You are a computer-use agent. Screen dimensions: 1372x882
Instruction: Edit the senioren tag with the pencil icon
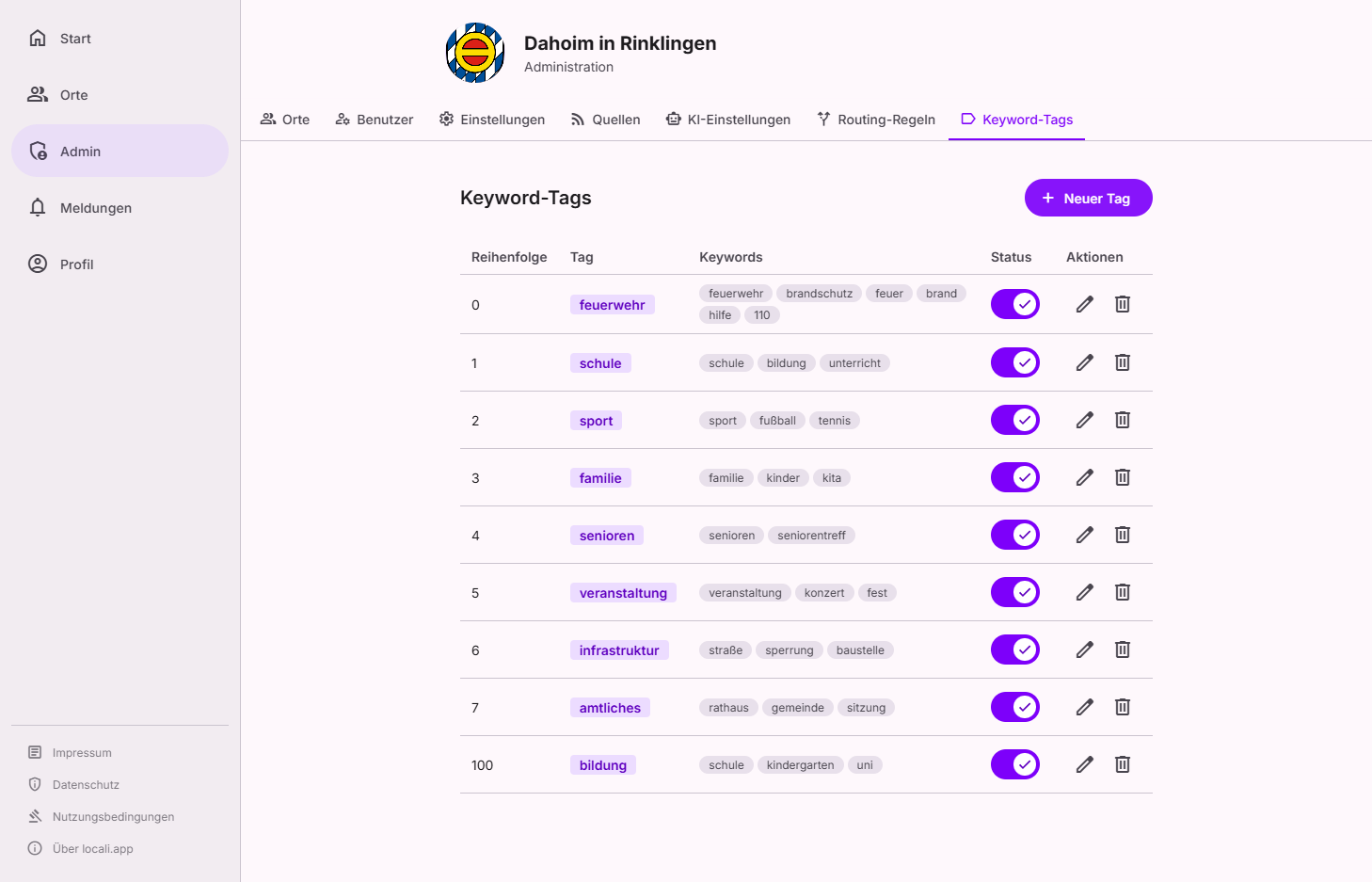click(x=1084, y=534)
